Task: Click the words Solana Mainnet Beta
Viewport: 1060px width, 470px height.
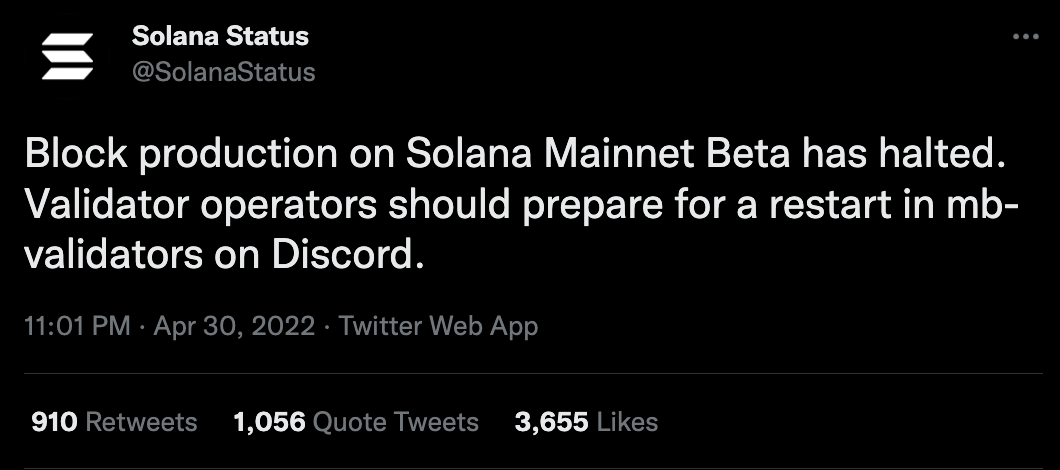Action: click(598, 154)
